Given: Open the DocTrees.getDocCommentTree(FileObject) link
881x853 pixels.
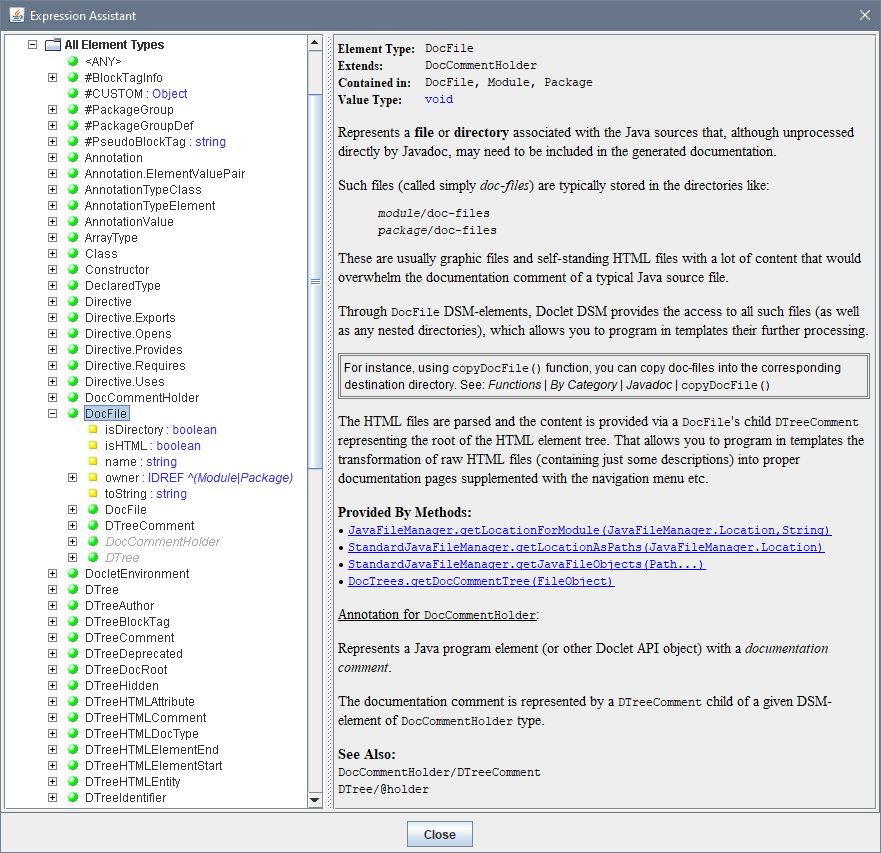Looking at the screenshot, I should click(x=481, y=581).
